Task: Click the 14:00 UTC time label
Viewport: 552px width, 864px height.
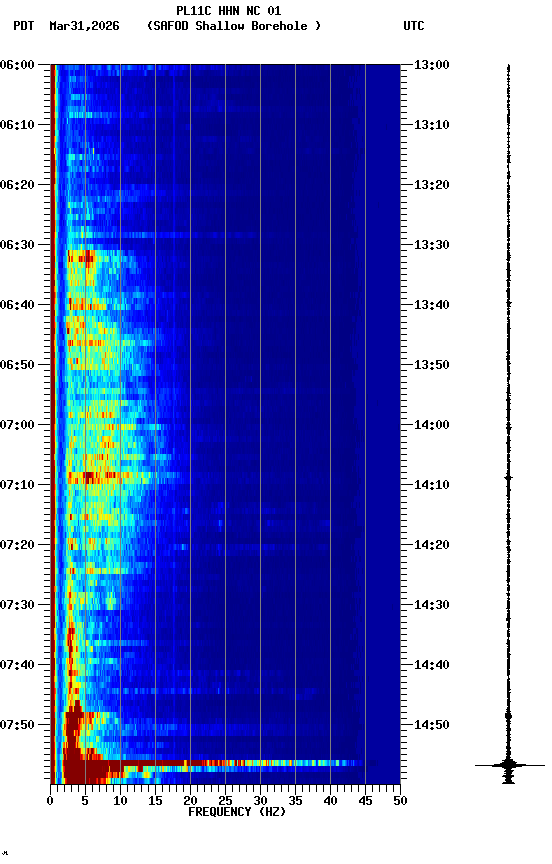Action: [432, 425]
